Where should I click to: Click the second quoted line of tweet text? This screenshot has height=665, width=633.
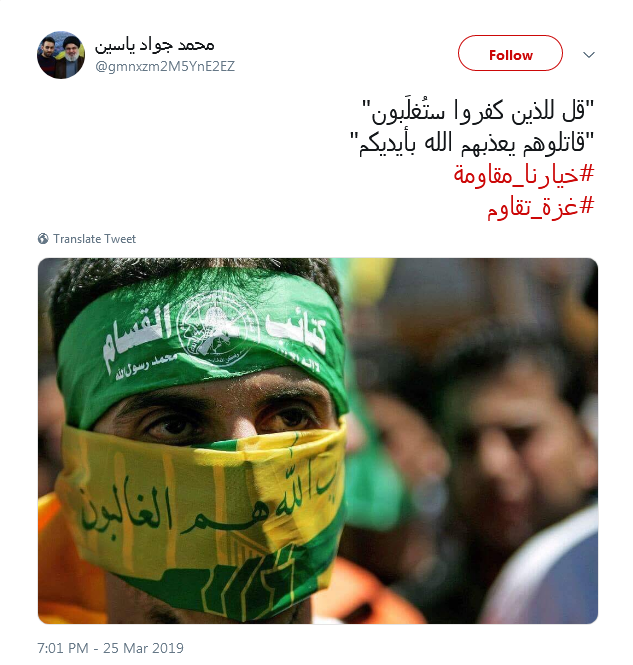(x=472, y=144)
